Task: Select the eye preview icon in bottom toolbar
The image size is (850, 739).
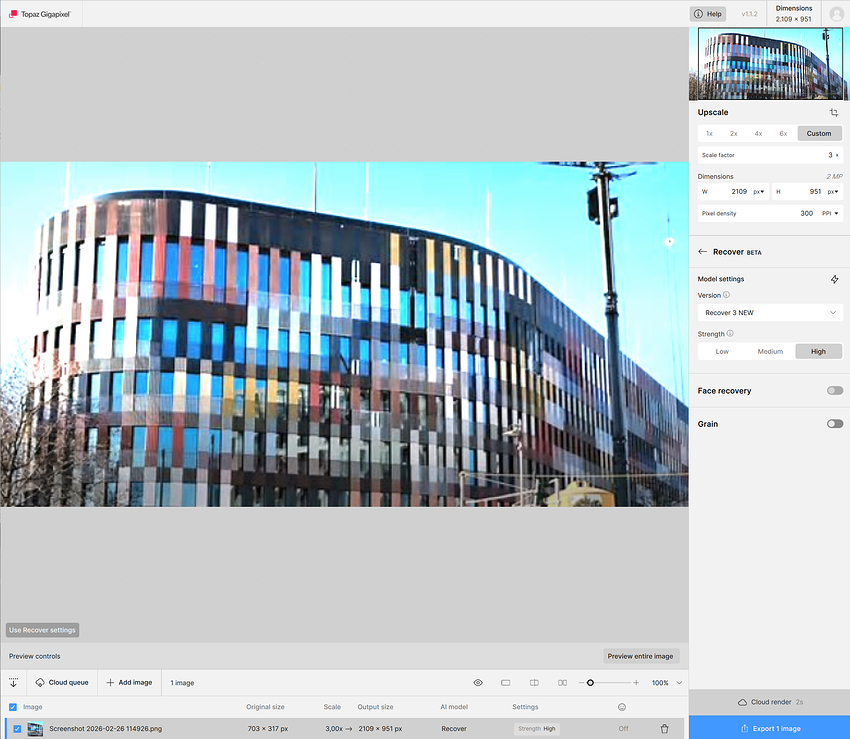Action: (x=478, y=682)
